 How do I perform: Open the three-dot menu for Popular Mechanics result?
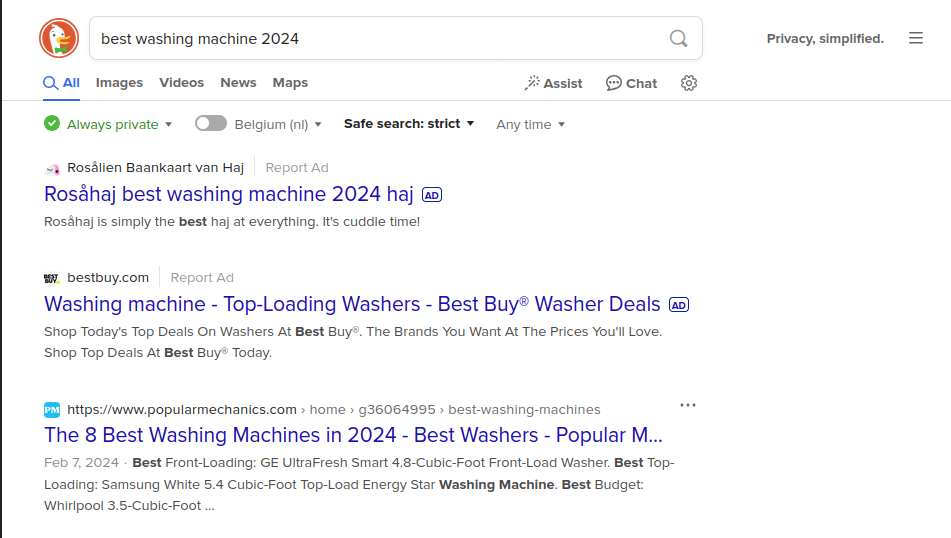(688, 405)
